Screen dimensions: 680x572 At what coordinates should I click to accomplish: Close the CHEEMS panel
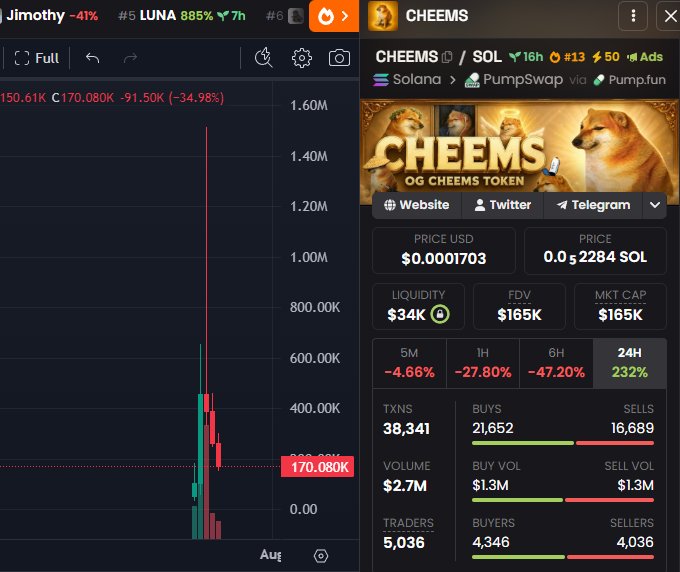click(x=670, y=16)
